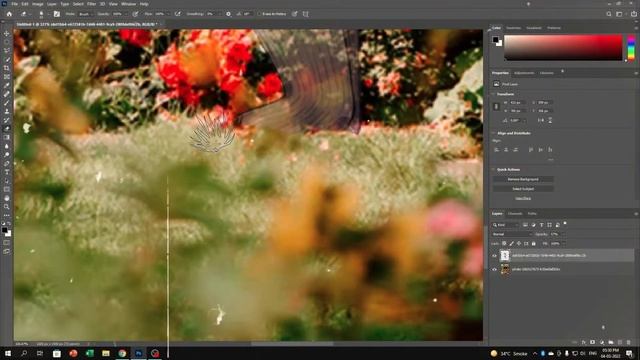Viewport: 640px width, 360px height.
Task: Select the Hand tool
Action: point(7,198)
